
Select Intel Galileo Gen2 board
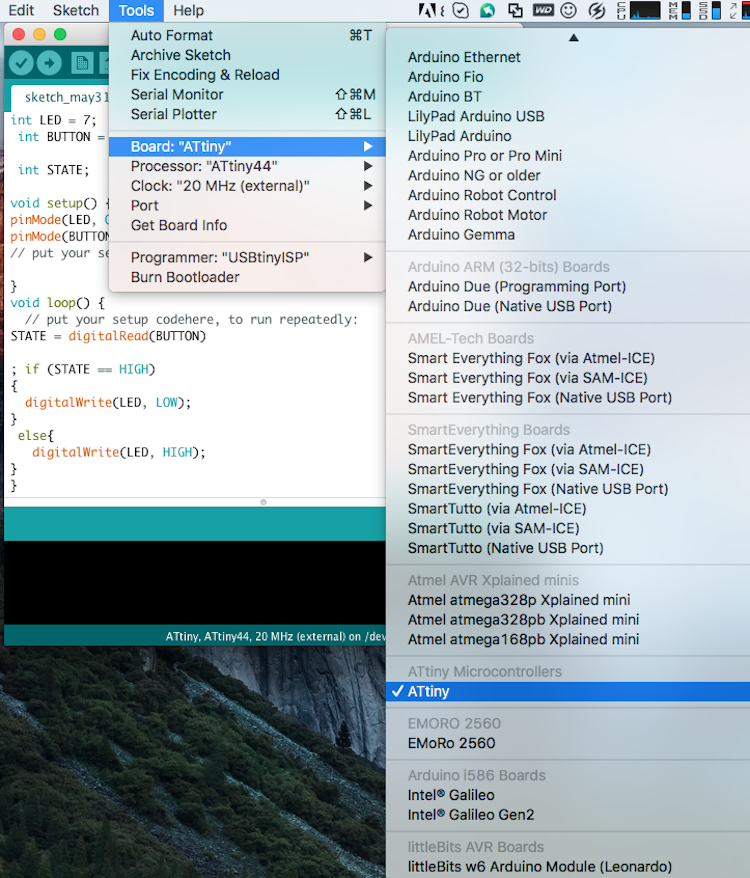click(x=568, y=815)
